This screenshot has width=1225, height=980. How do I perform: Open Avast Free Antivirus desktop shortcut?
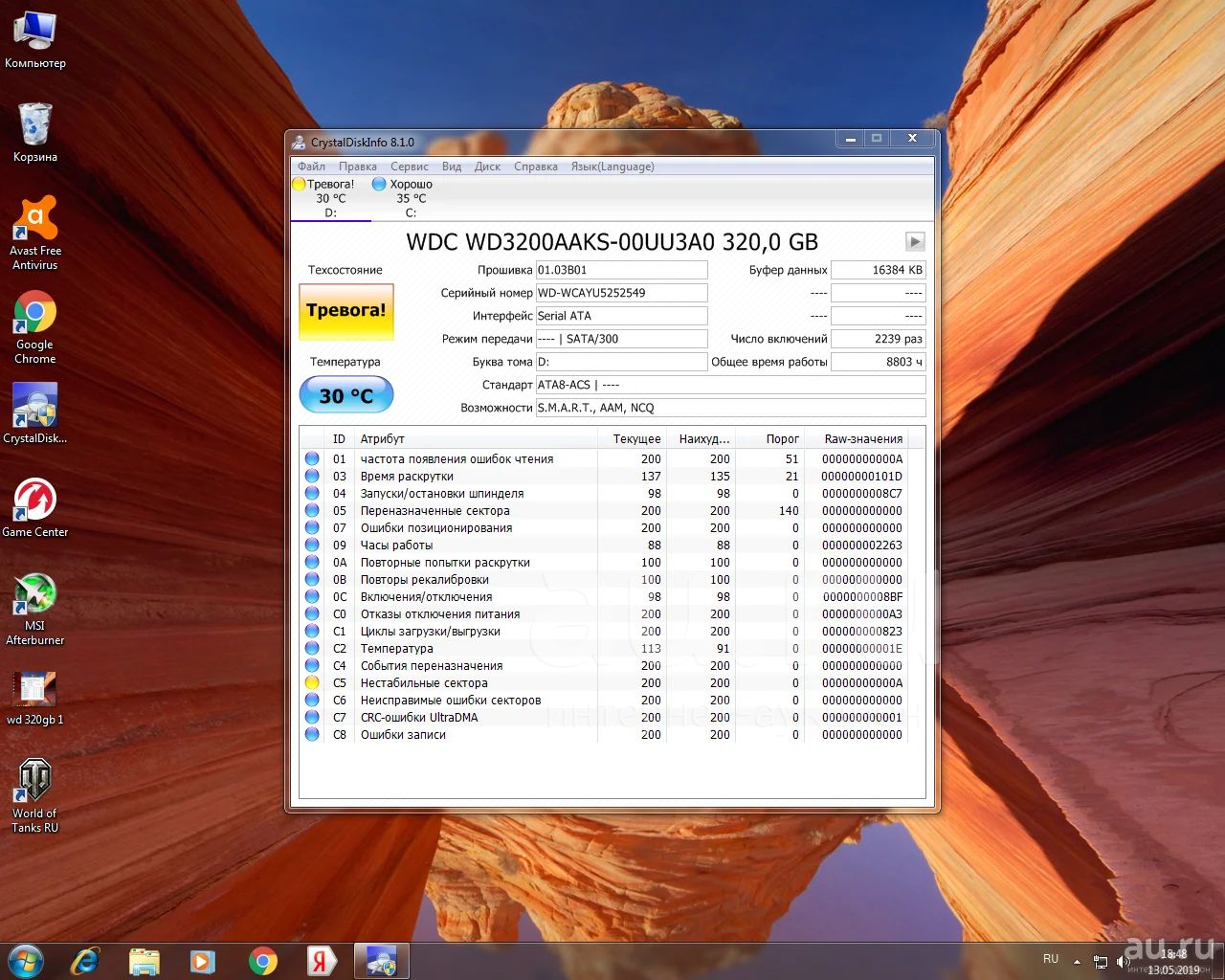pyautogui.click(x=35, y=233)
